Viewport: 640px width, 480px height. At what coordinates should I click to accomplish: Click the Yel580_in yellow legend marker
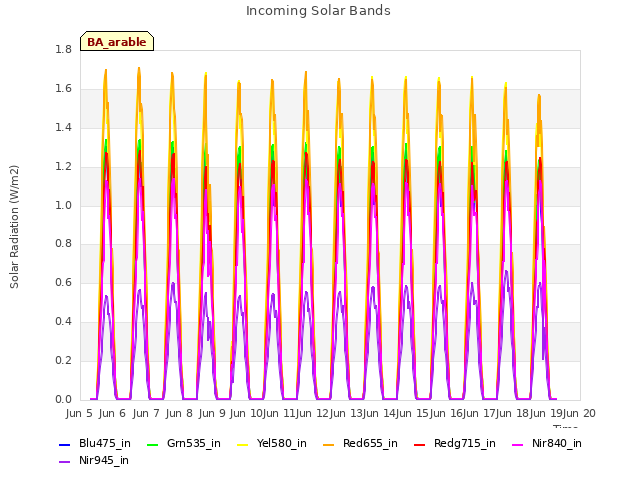(242, 444)
